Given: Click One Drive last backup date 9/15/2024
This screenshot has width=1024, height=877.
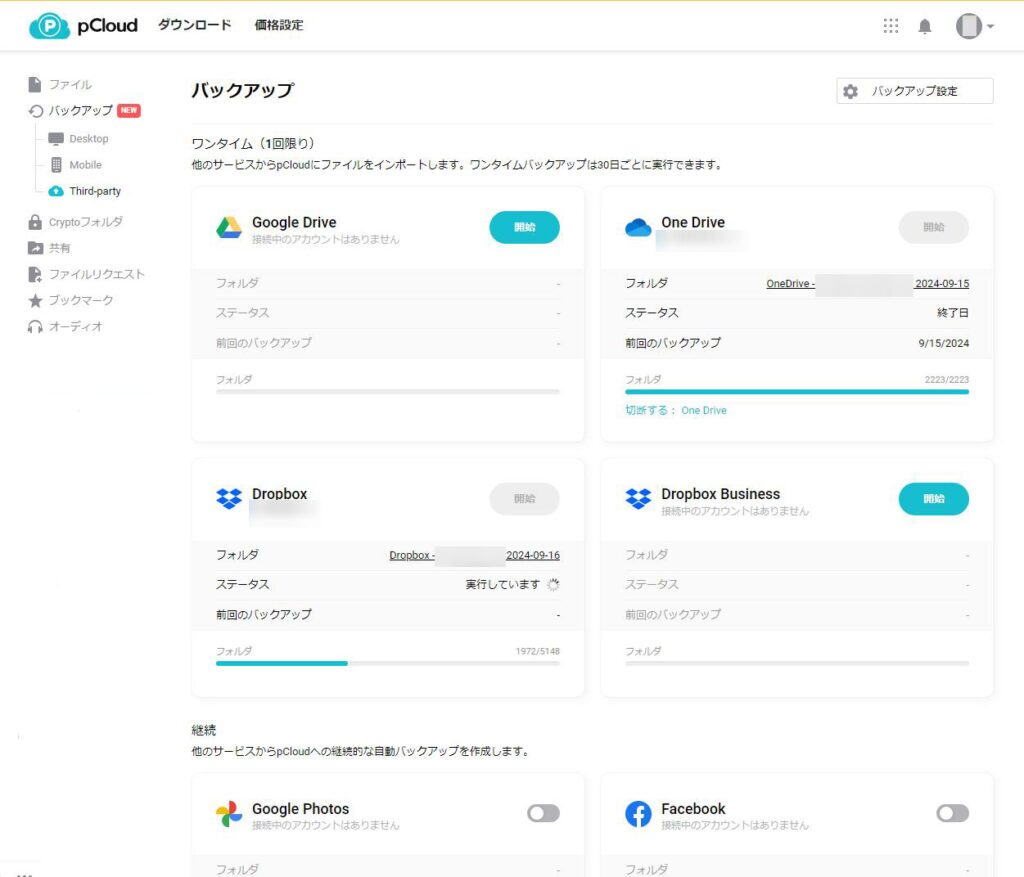Looking at the screenshot, I should coord(943,343).
